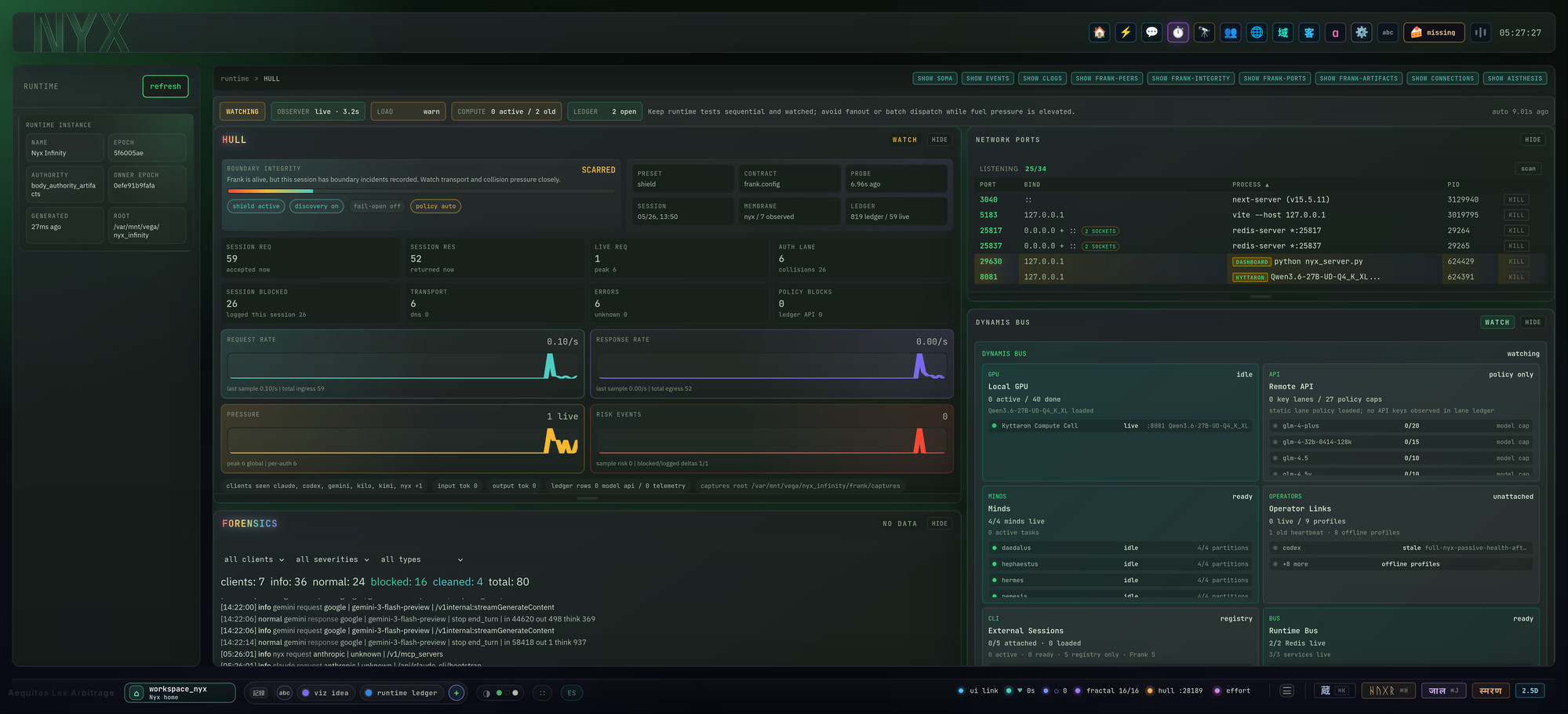Open the hamburger menu icon in bottom bar
Image resolution: width=1568 pixels, height=714 pixels.
click(1286, 690)
